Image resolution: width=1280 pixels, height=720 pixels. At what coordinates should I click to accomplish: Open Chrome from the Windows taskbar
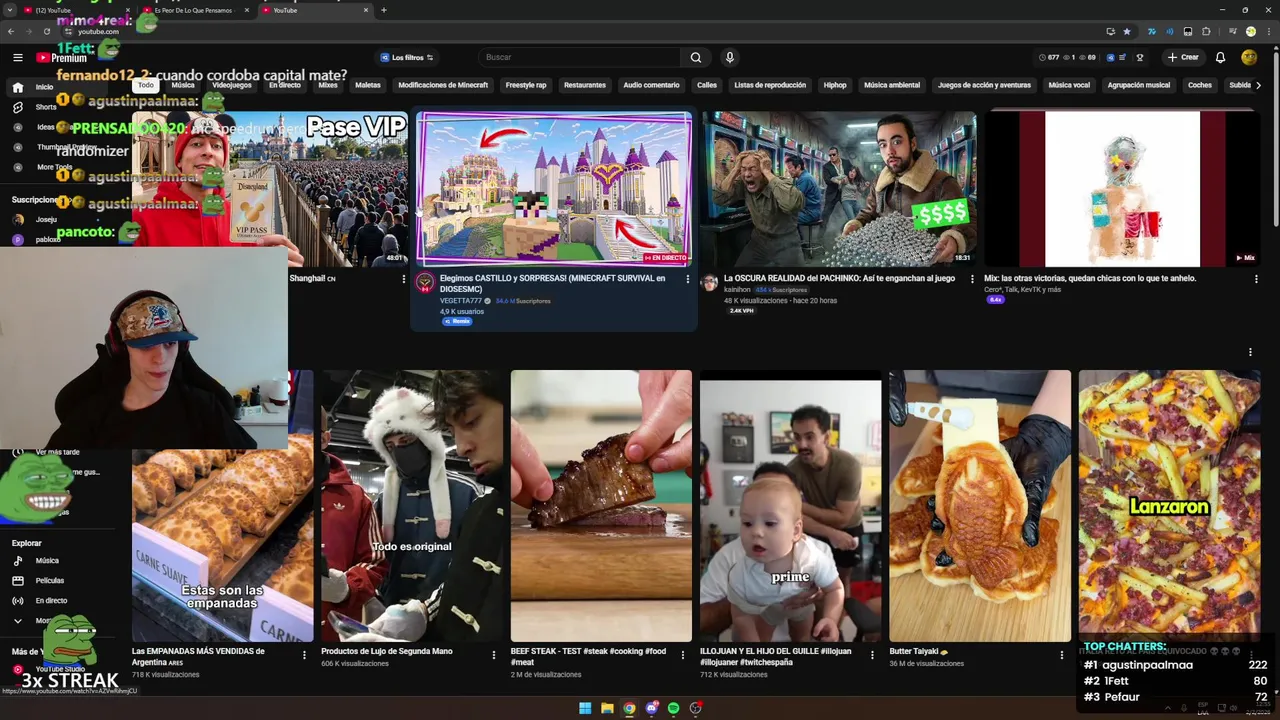point(629,708)
